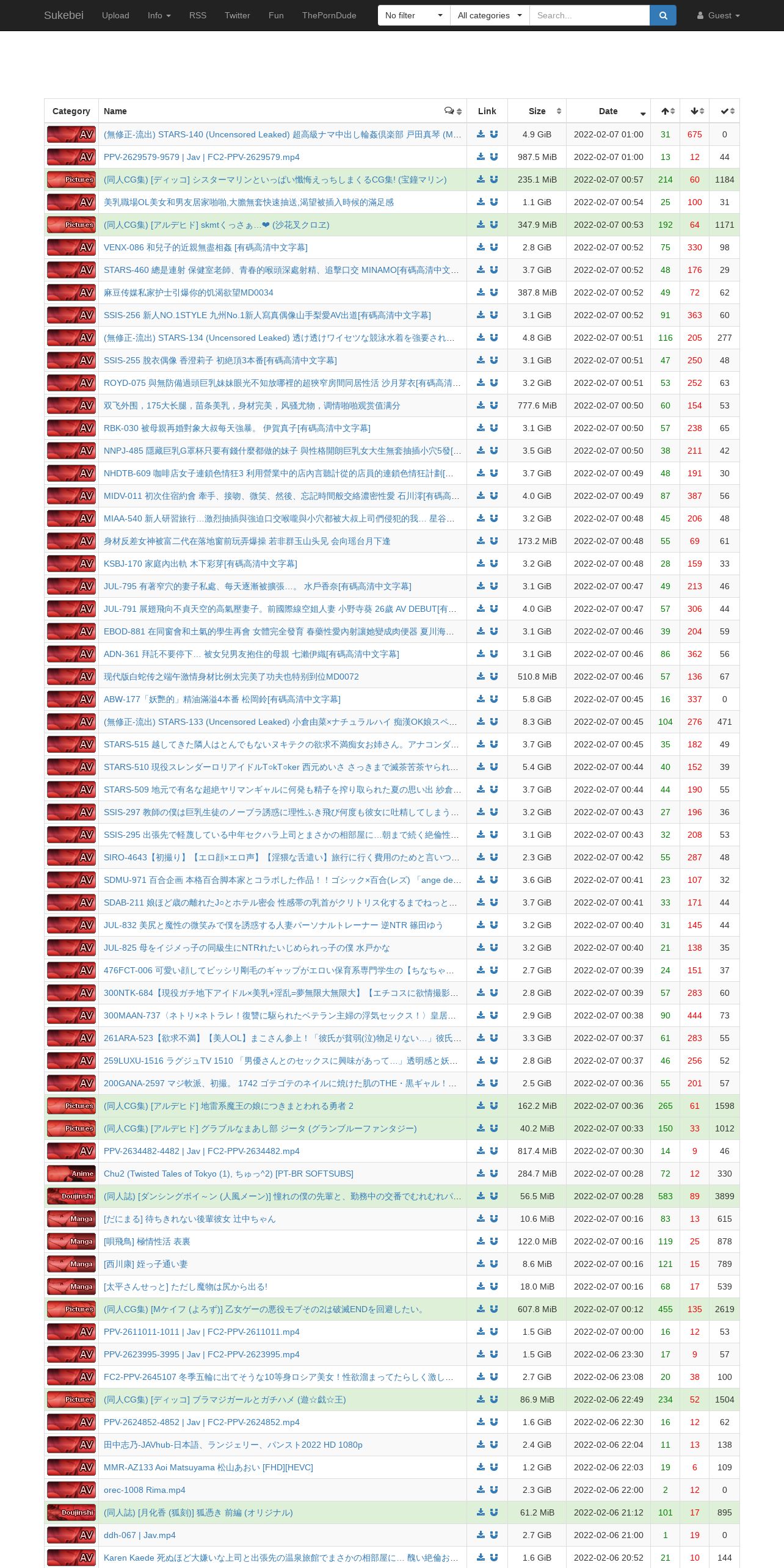Screen dimensions: 784x1568
Task: Download torrent file for KSBJ-170 row
Action: (x=481, y=564)
